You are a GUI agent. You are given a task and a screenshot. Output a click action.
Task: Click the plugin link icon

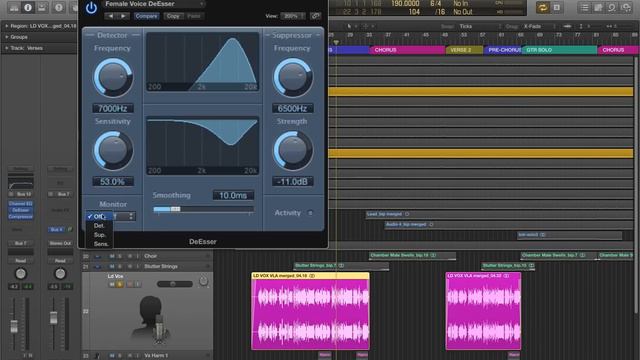pyautogui.click(x=315, y=16)
